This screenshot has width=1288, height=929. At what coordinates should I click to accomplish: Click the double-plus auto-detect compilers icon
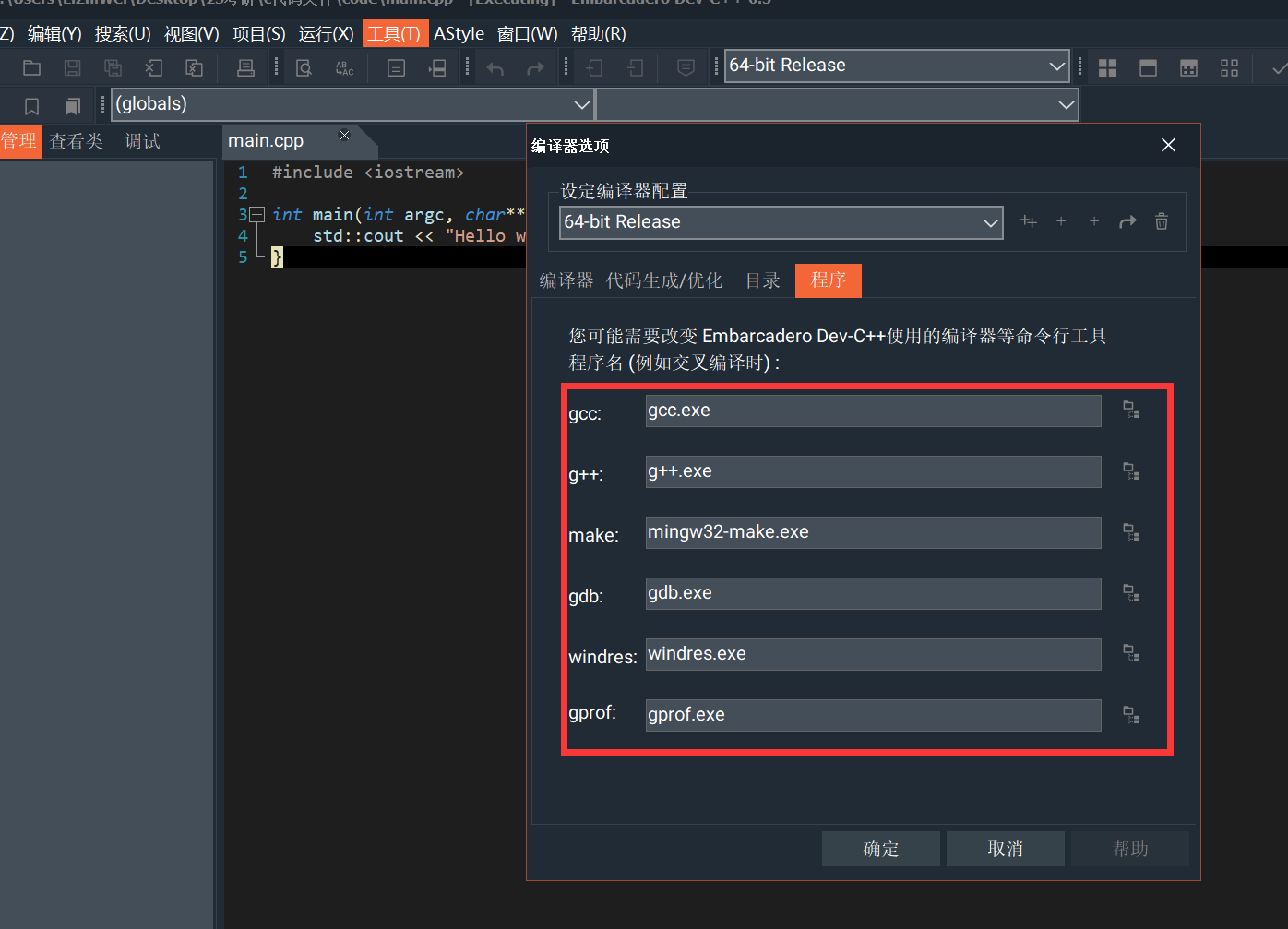[1028, 221]
